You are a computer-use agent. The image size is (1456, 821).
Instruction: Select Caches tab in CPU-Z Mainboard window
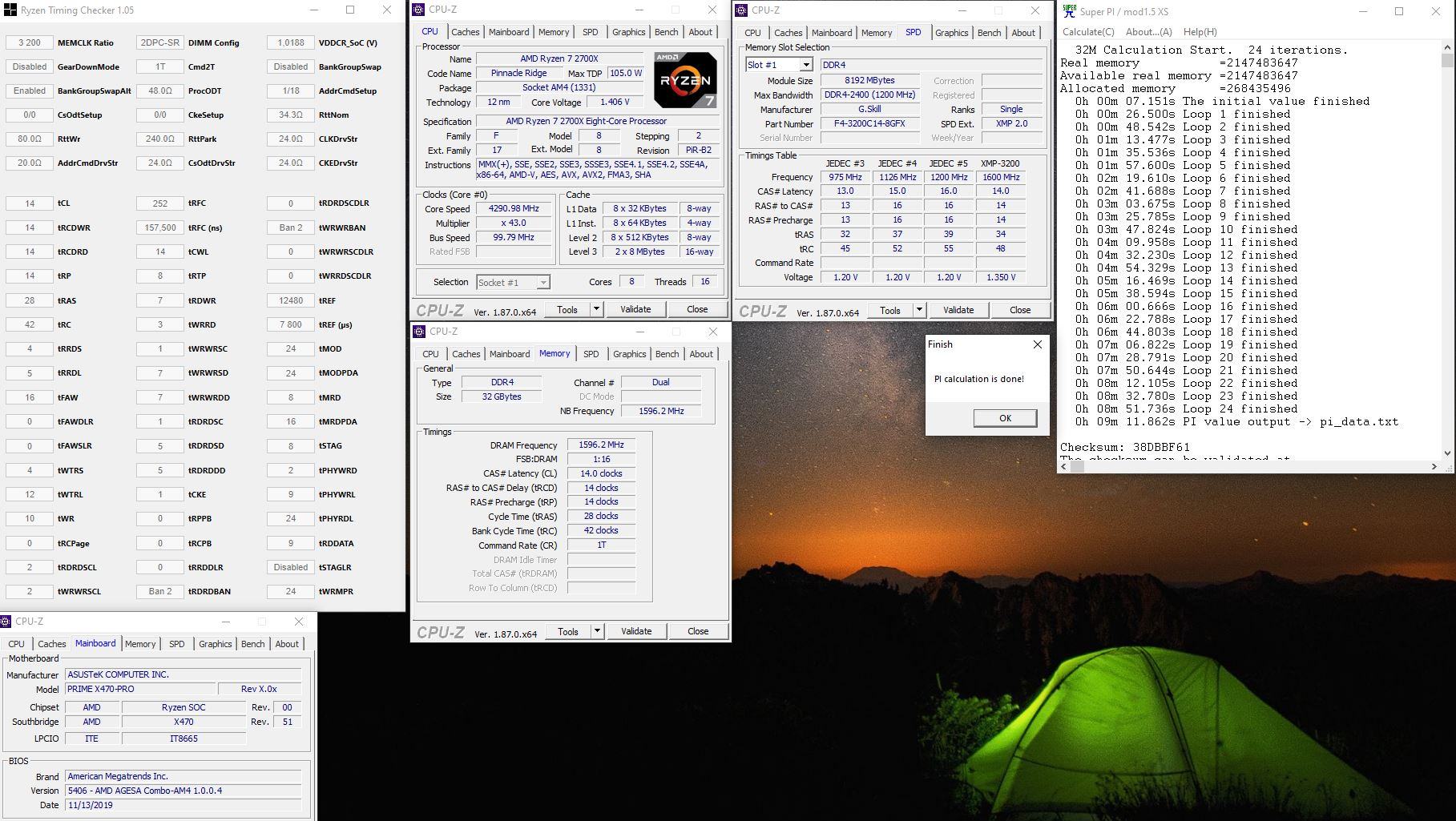point(51,644)
